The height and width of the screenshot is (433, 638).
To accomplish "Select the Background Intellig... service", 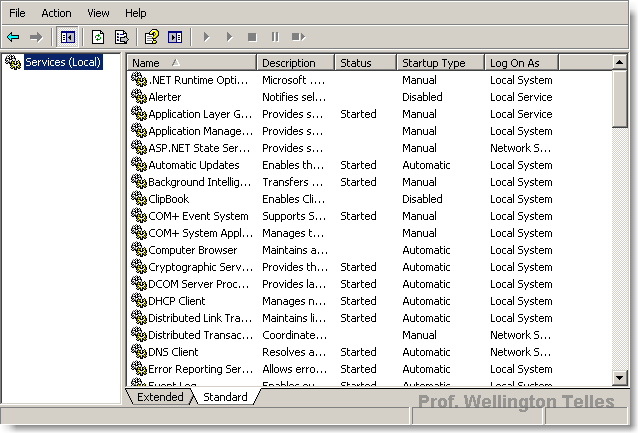I will pos(200,182).
